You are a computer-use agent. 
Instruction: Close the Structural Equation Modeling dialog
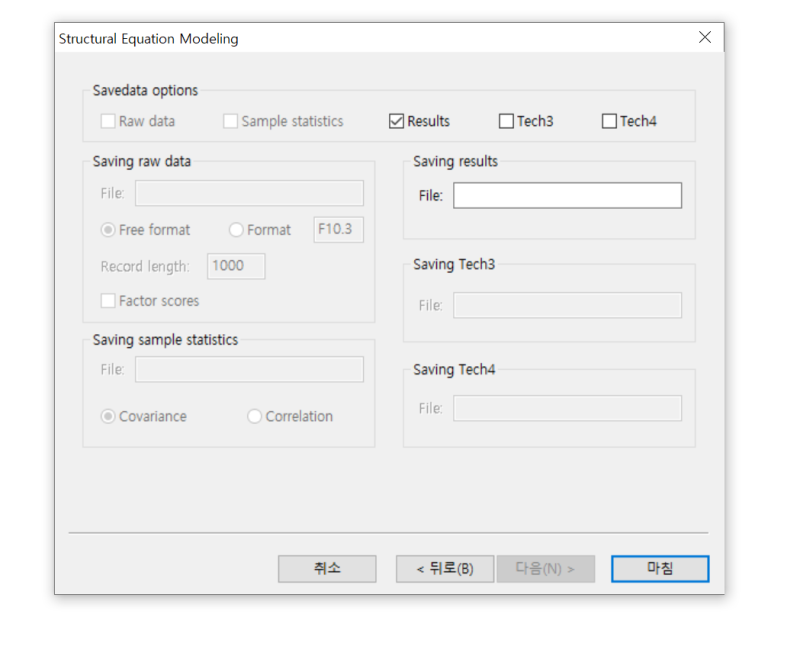click(705, 37)
